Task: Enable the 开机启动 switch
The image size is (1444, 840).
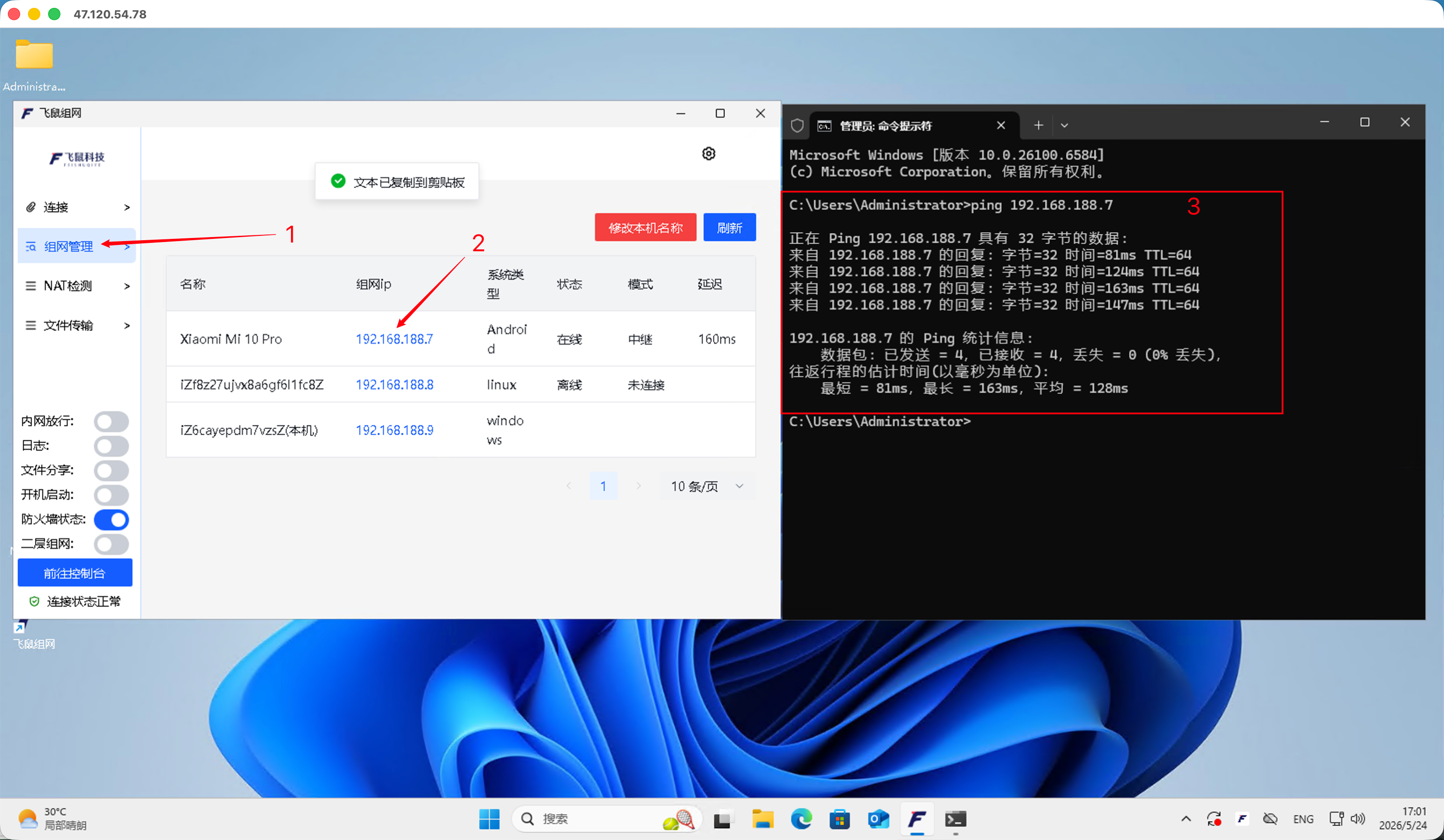Action: [x=111, y=495]
